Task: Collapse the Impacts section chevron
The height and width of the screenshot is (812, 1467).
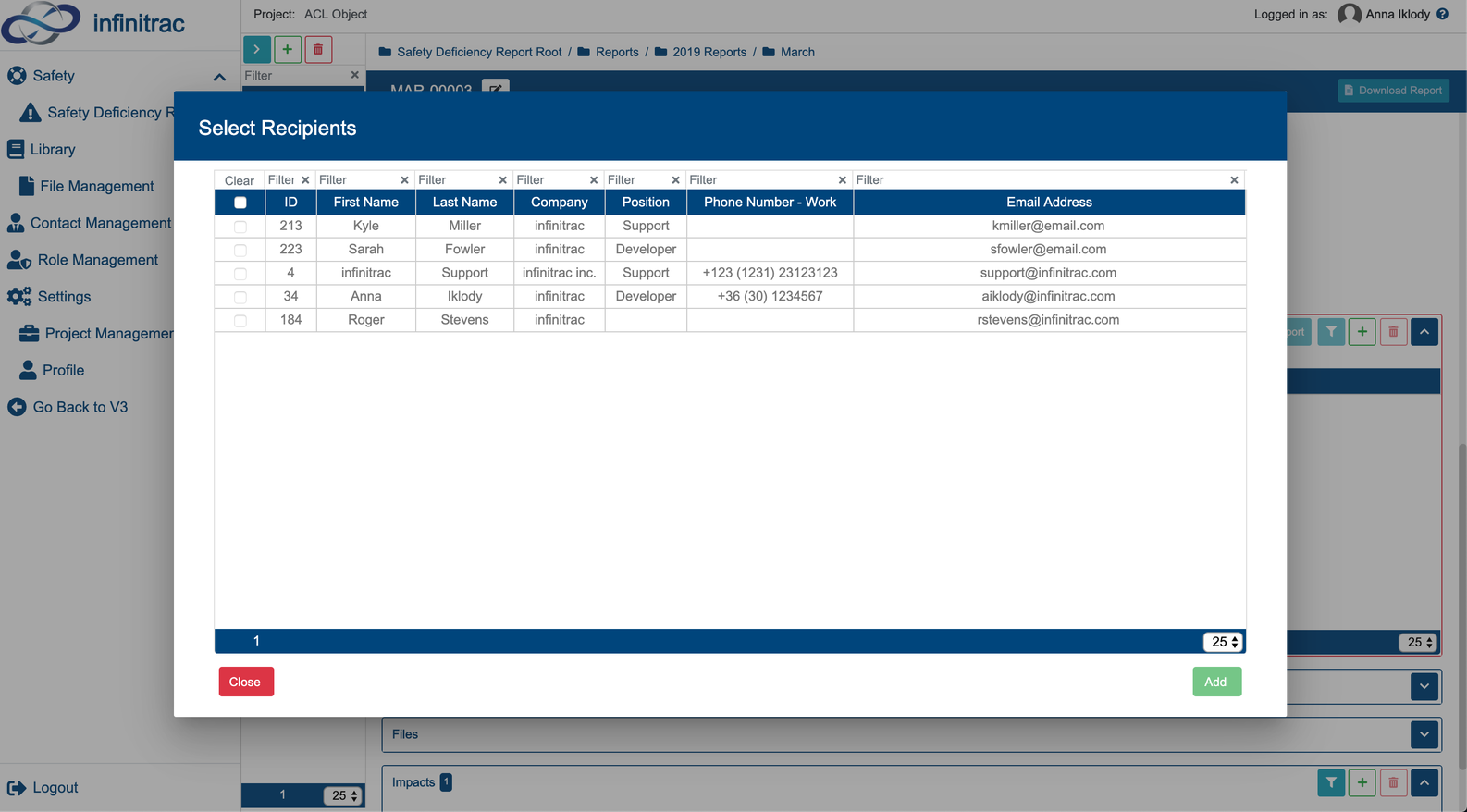Action: (1424, 782)
